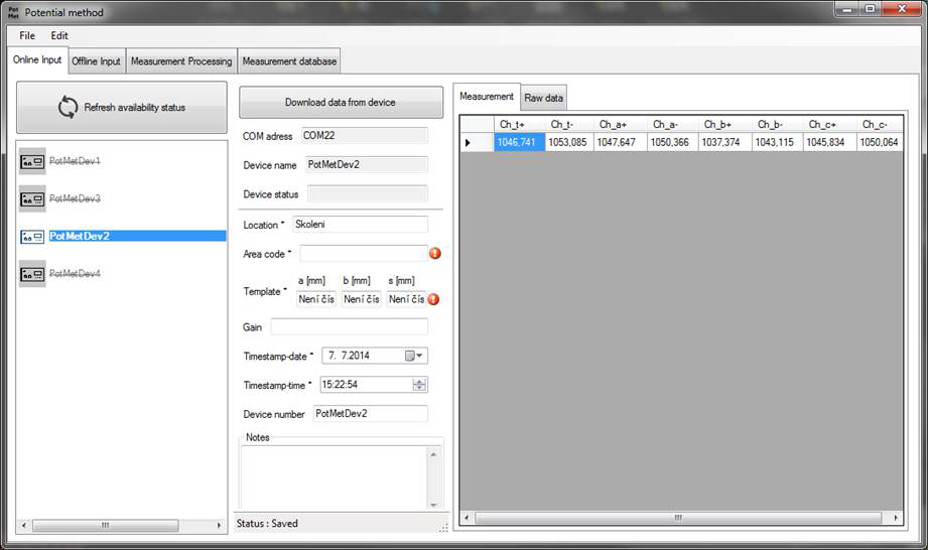Open the Timestamp-date calendar dropdown
The image size is (928, 550).
[414, 356]
